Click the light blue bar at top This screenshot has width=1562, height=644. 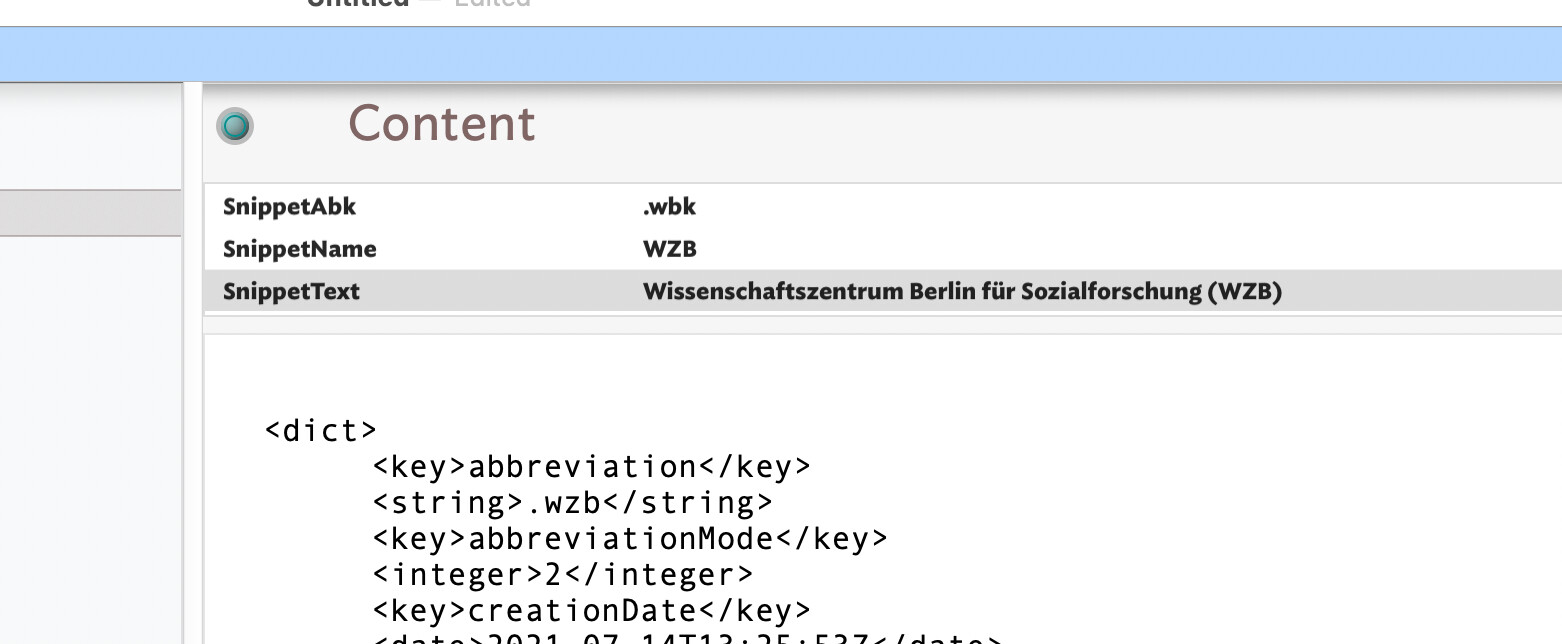[780, 54]
